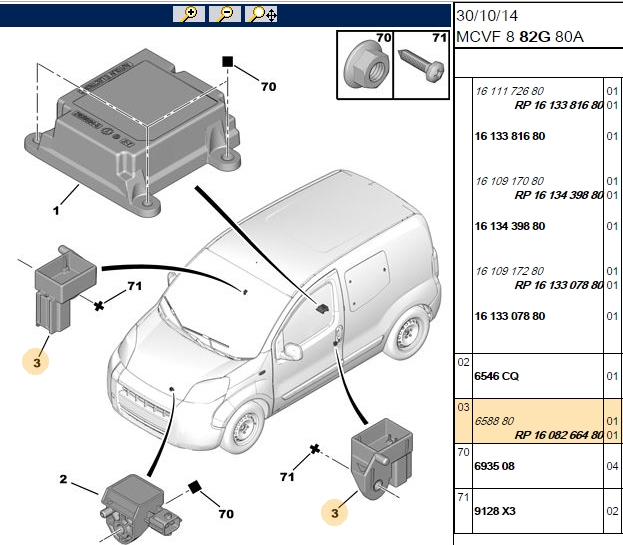The width and height of the screenshot is (623, 545).
Task: Click the date 30/10/14 header
Action: coord(487,16)
